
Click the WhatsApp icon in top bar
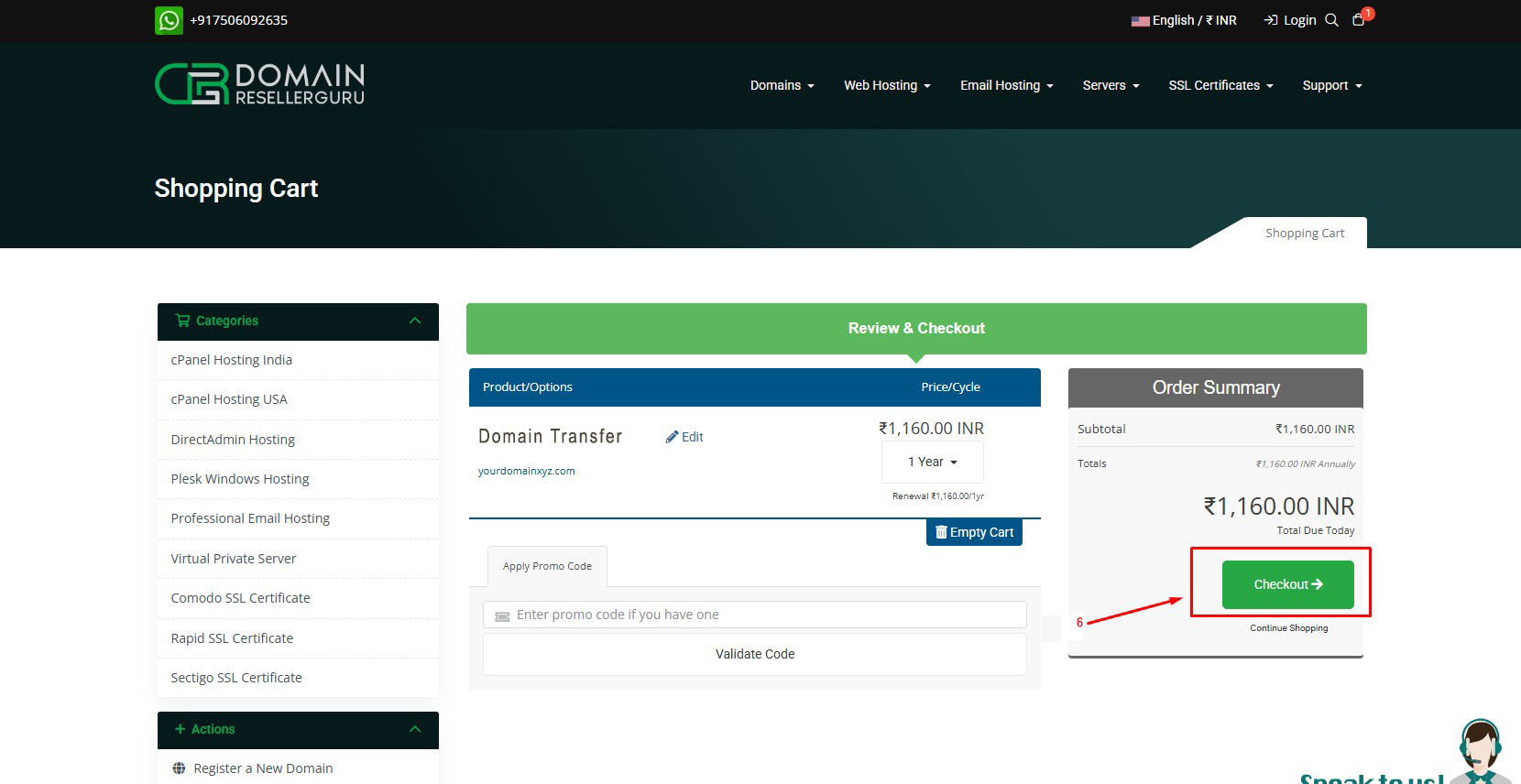169,20
